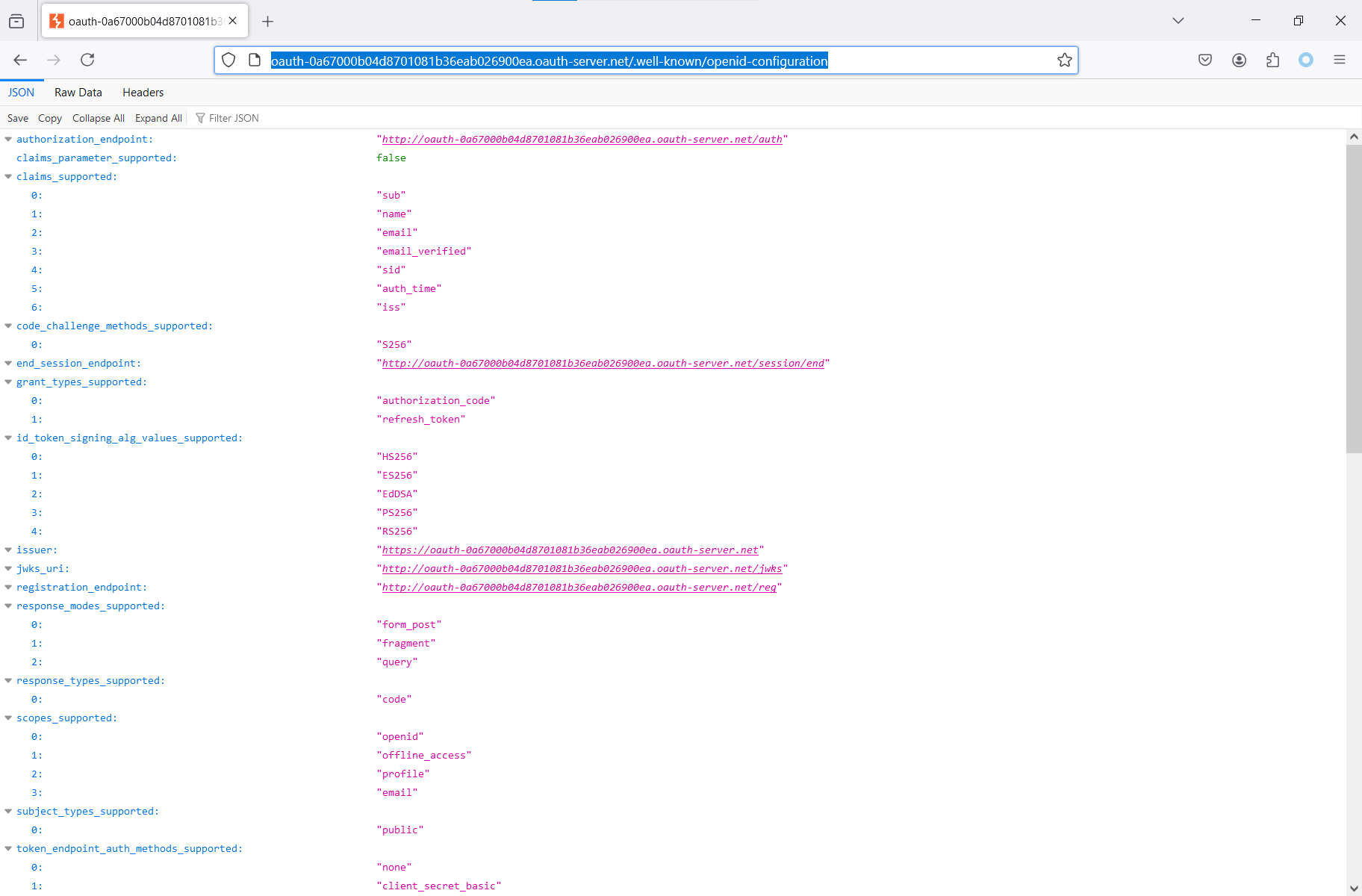Collapse the claims_supported array
Screen dimensions: 1362x896
click(x=8, y=177)
